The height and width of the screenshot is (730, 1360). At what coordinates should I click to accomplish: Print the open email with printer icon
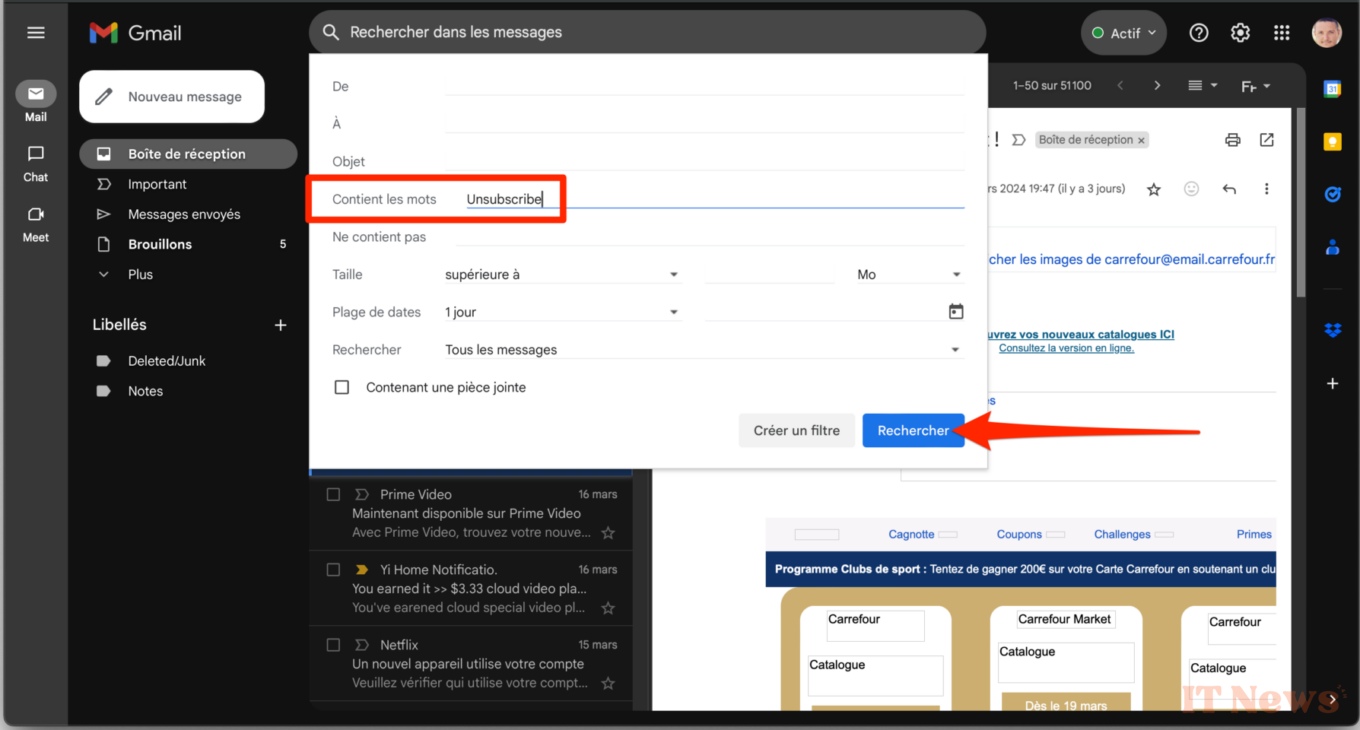tap(1232, 140)
